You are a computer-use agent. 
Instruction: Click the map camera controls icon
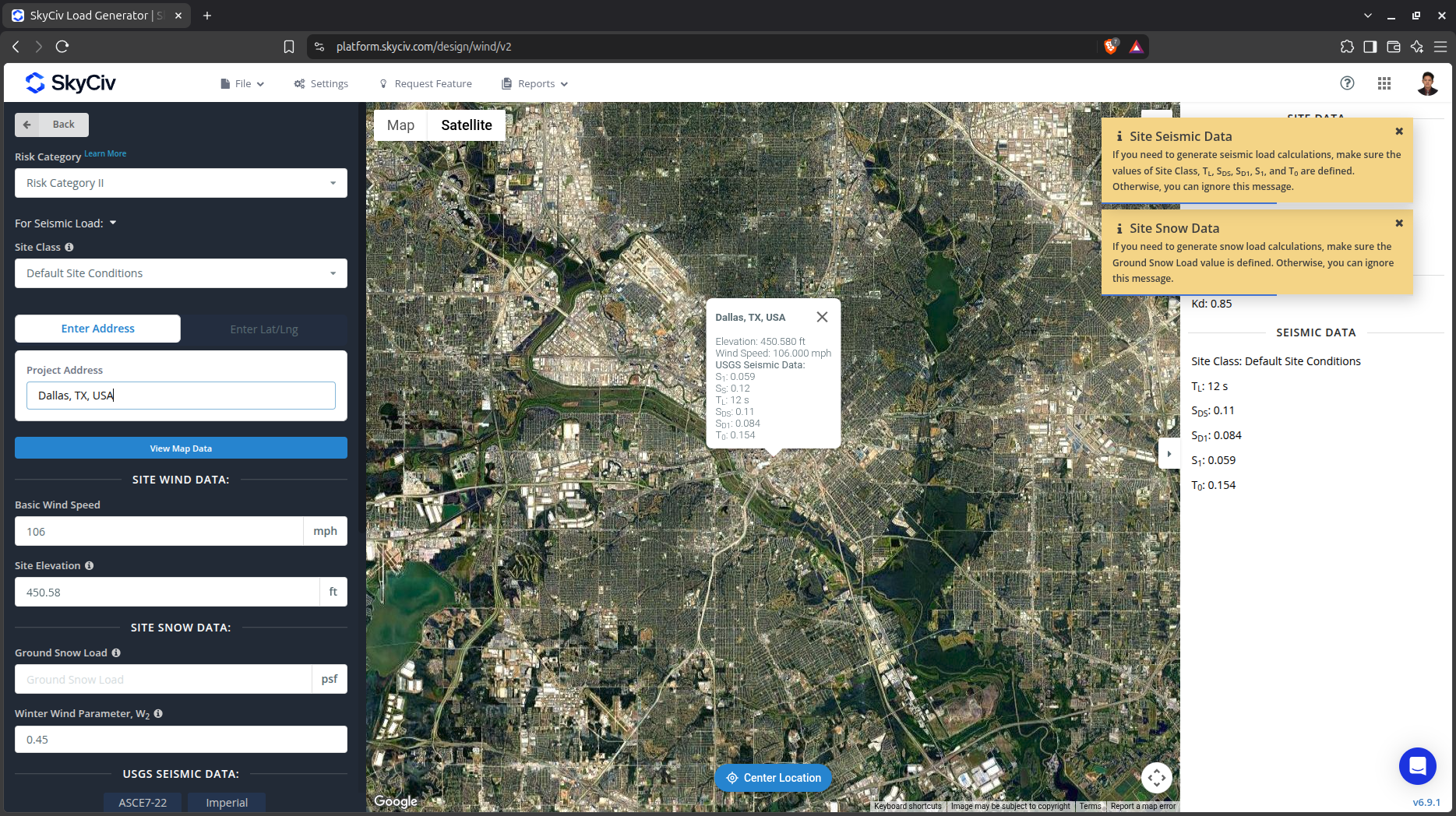click(1157, 777)
